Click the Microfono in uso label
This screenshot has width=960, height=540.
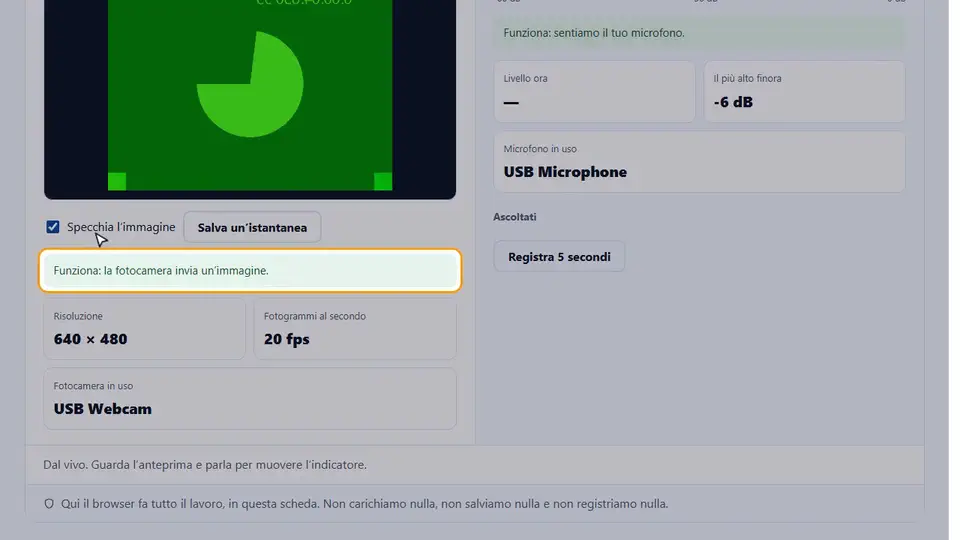(540, 149)
